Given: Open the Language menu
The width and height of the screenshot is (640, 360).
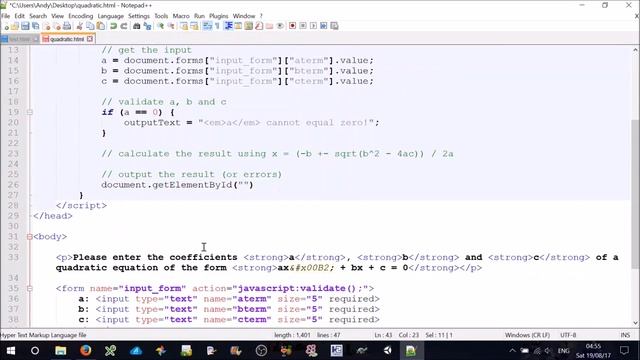Looking at the screenshot, I should [x=111, y=16].
